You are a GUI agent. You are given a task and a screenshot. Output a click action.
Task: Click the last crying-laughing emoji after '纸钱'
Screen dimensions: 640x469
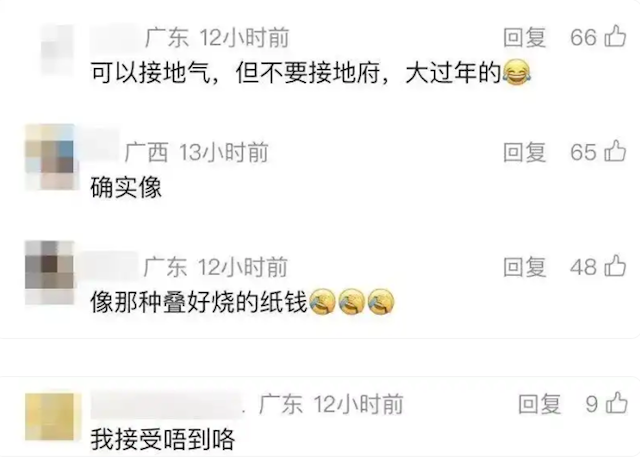coord(381,302)
